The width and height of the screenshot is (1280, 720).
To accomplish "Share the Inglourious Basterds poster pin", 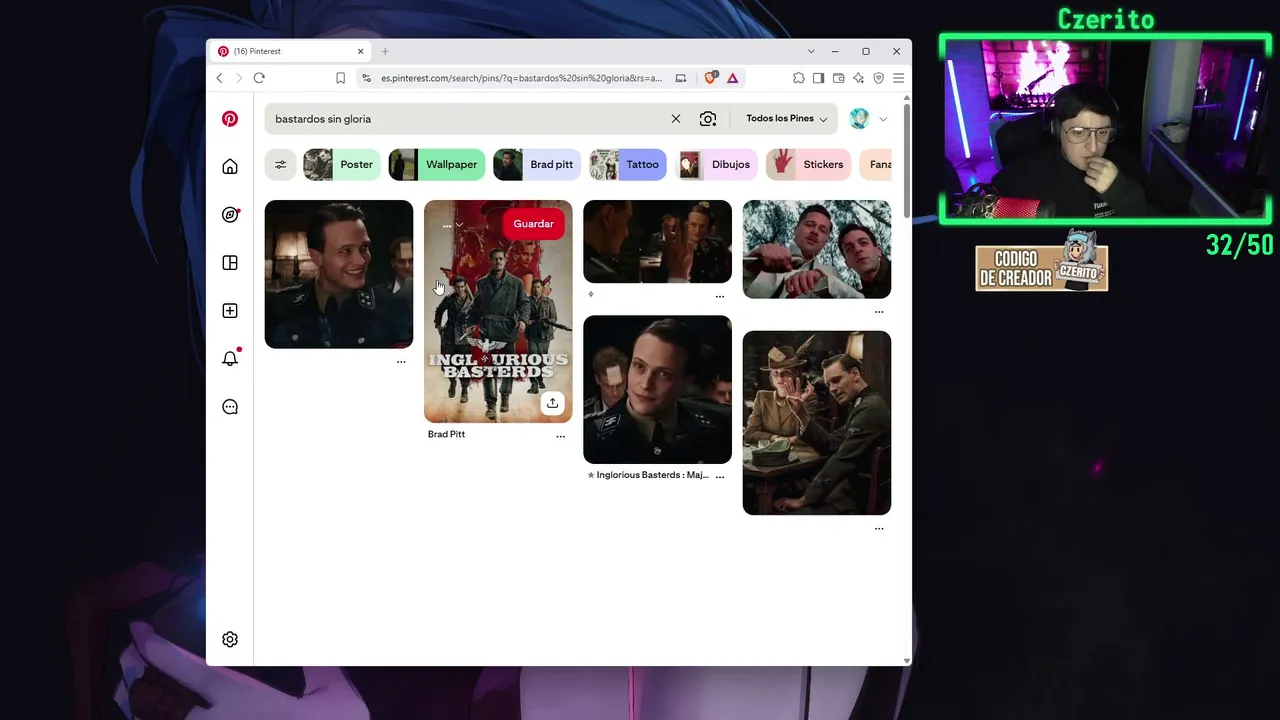I will pyautogui.click(x=552, y=403).
